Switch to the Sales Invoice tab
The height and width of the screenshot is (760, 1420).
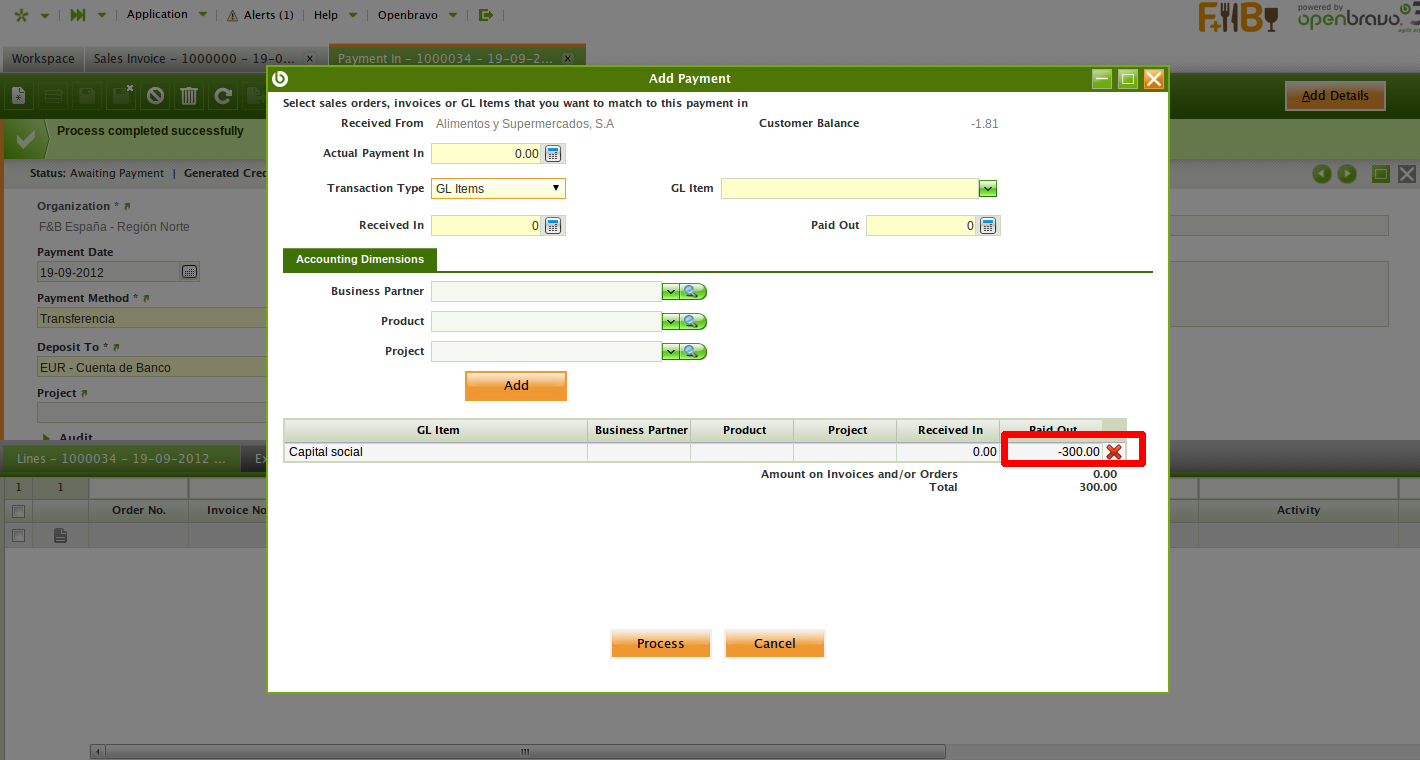pyautogui.click(x=195, y=59)
